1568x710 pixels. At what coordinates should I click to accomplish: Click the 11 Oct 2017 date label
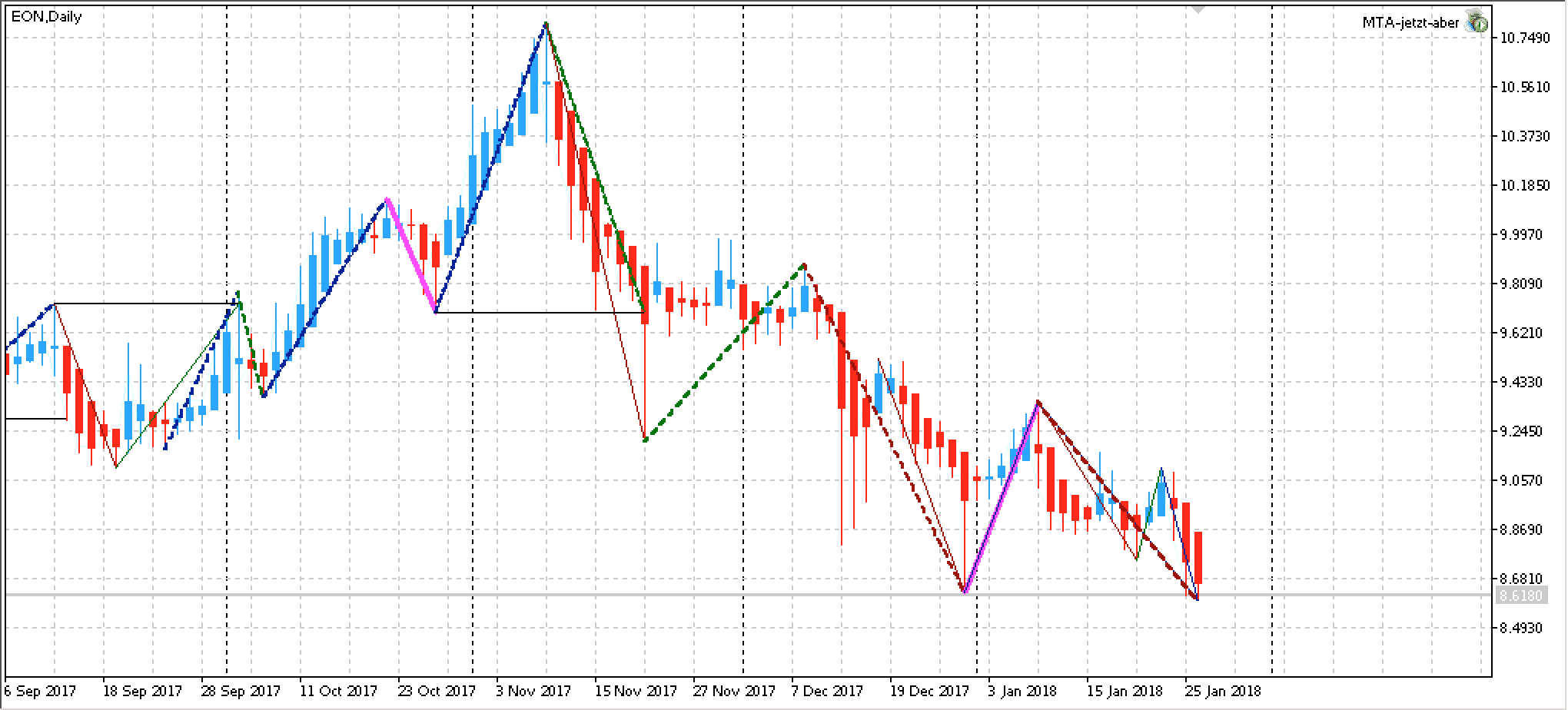point(339,691)
